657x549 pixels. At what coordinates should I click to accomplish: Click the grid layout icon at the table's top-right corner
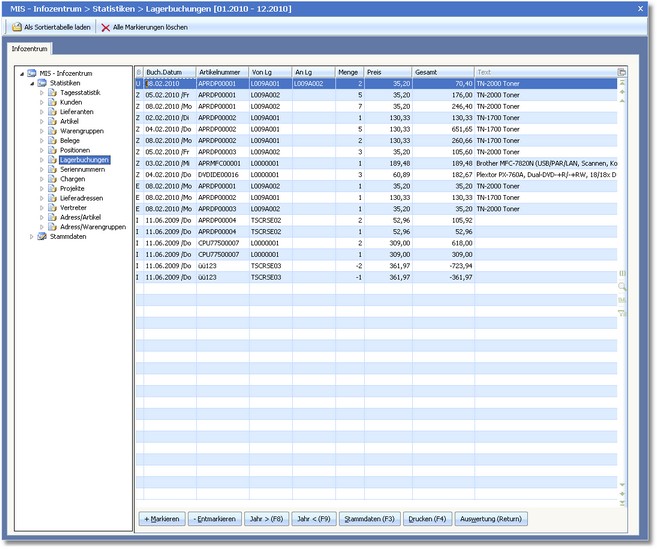622,72
